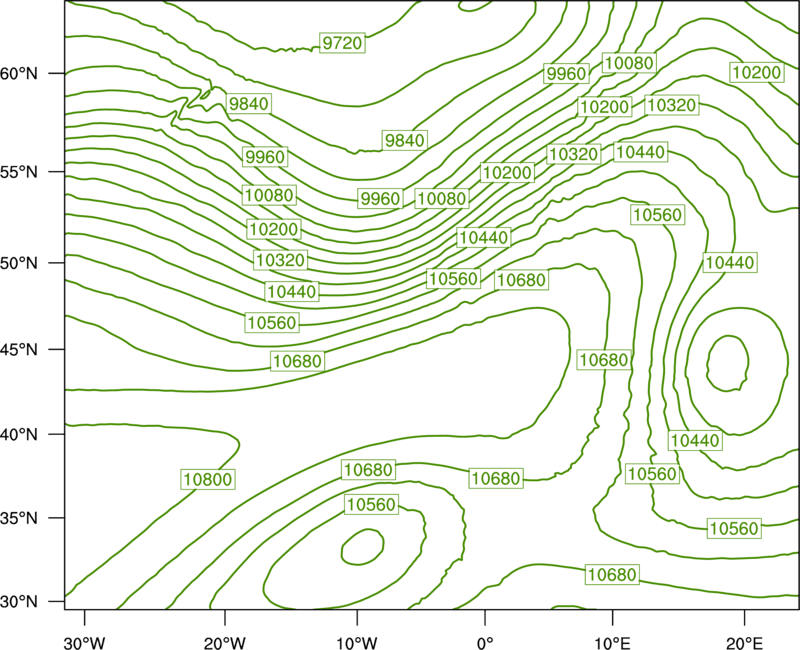800x650 pixels.
Task: Pick the 45°N latitude label
Action: pos(19,349)
